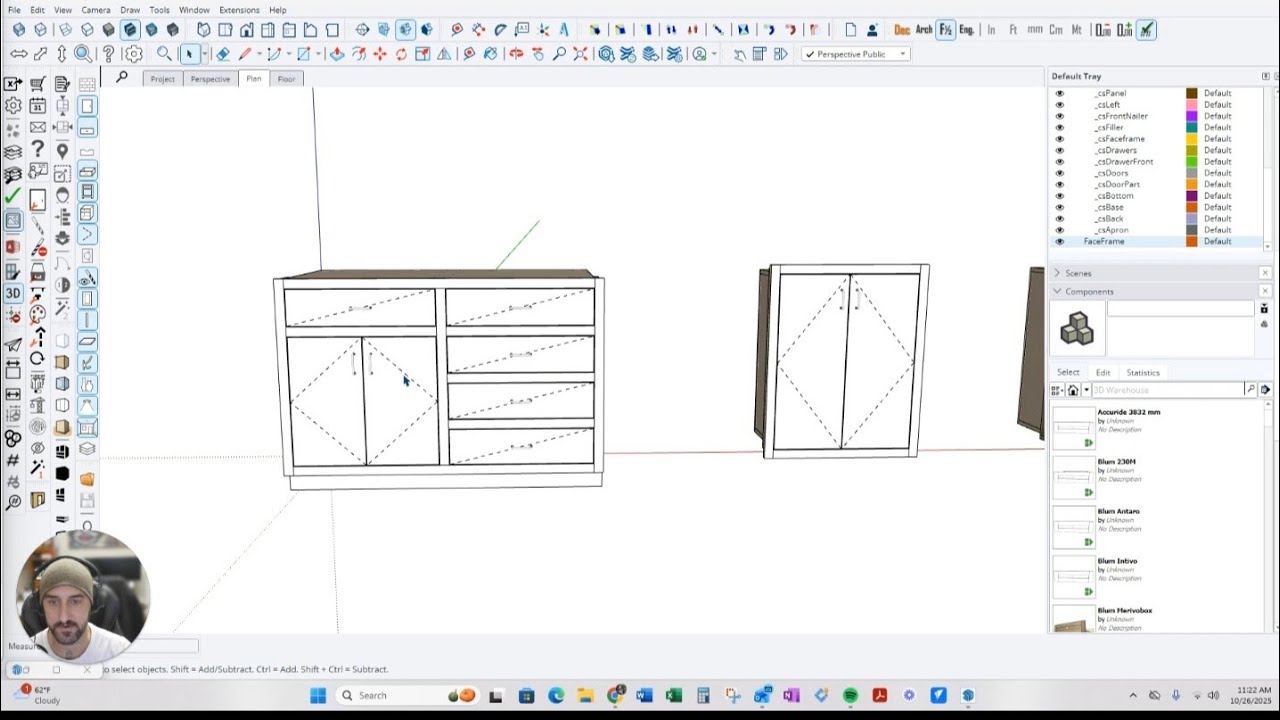The image size is (1280, 720).
Task: Toggle the FaceFrame tag eye icon
Action: point(1060,241)
